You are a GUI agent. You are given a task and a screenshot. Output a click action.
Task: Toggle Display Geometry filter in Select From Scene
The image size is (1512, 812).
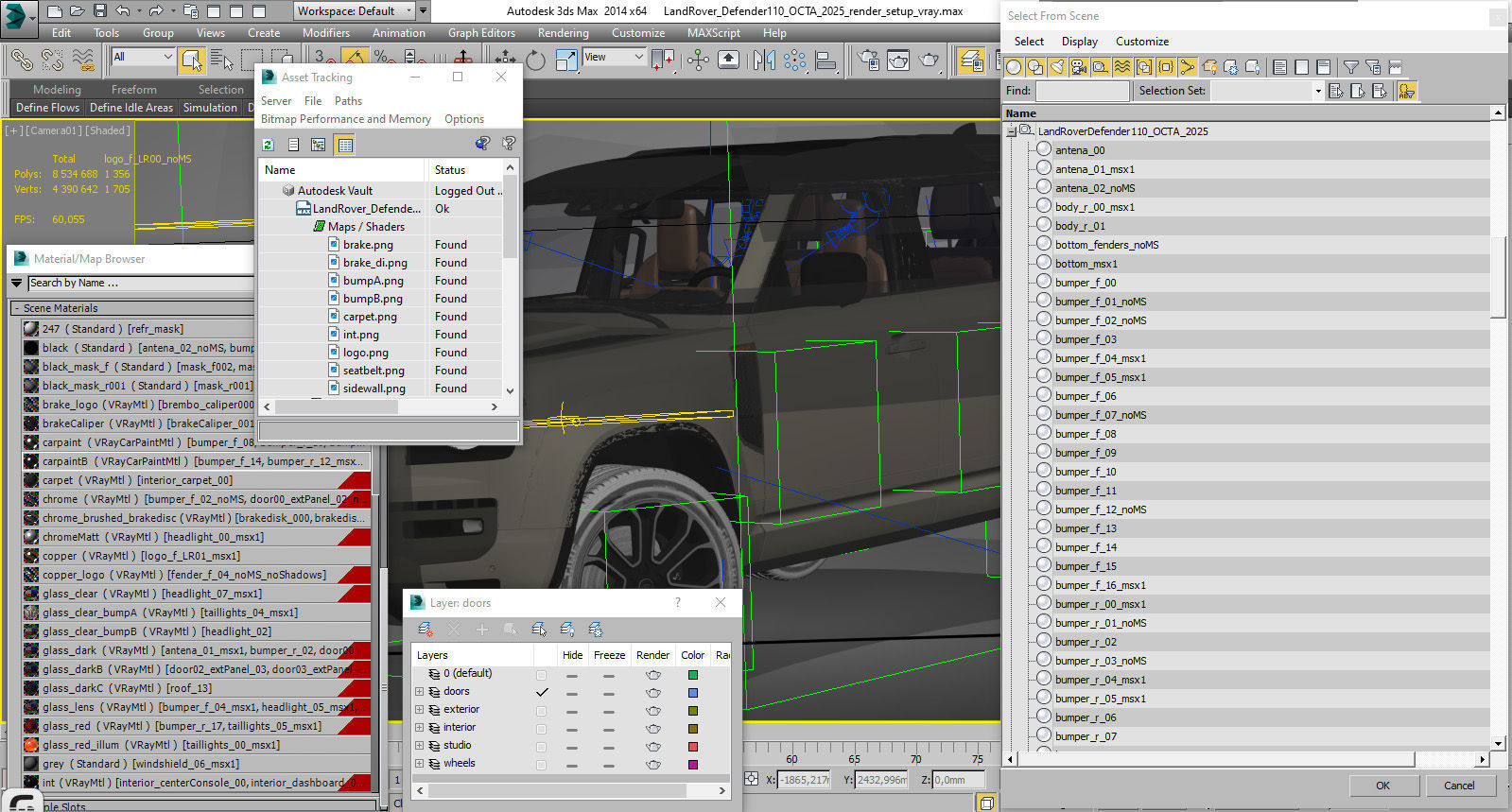click(x=1015, y=67)
